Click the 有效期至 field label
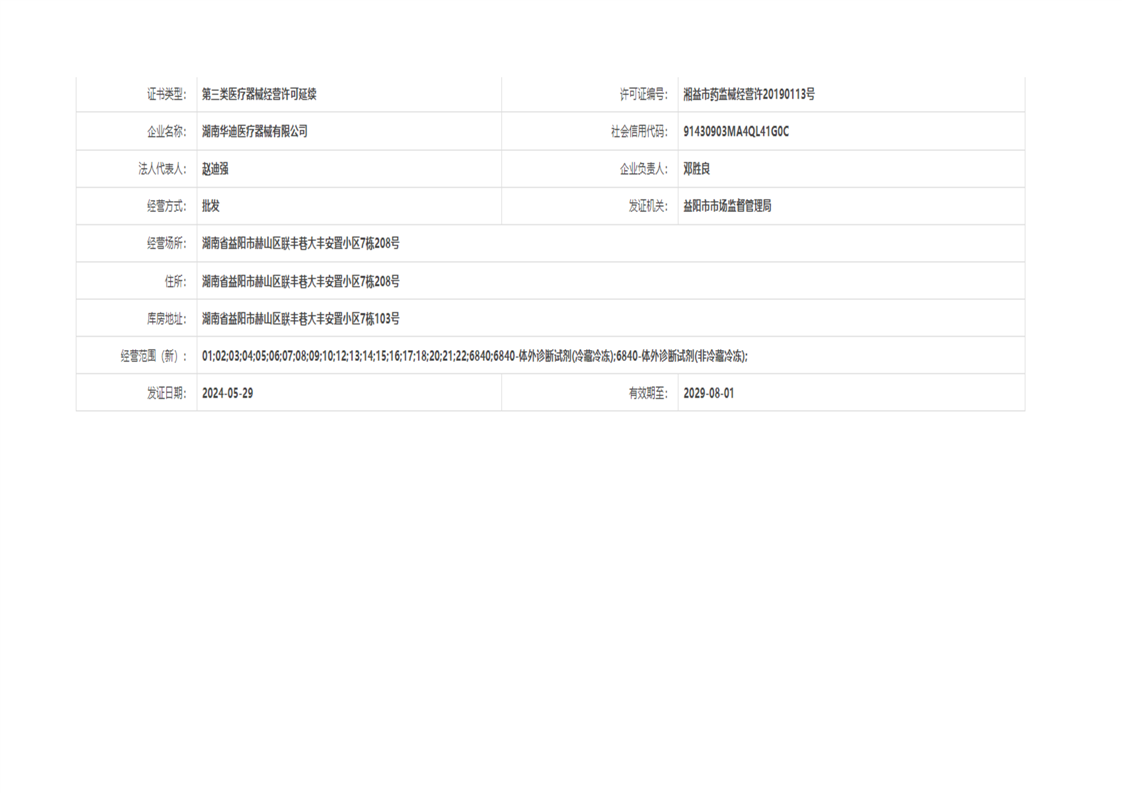 click(647, 393)
